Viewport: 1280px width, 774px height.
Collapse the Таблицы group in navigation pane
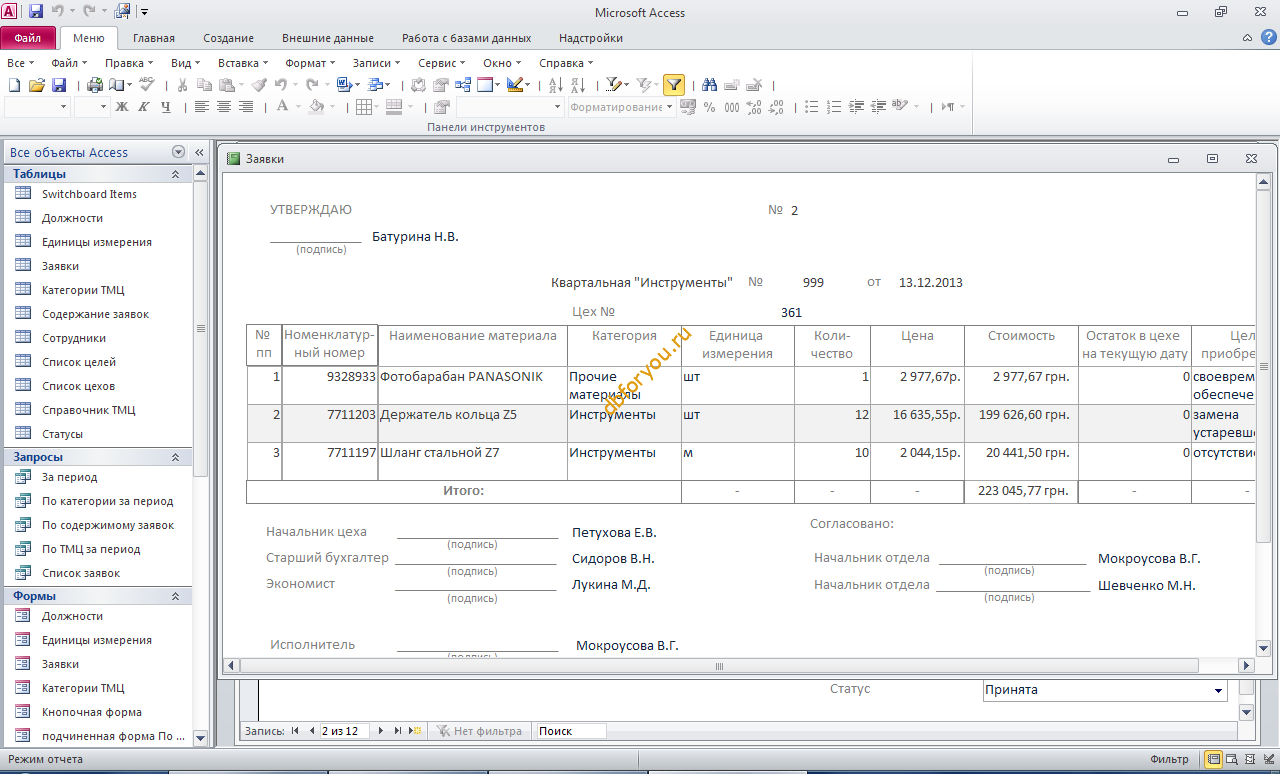coord(176,174)
